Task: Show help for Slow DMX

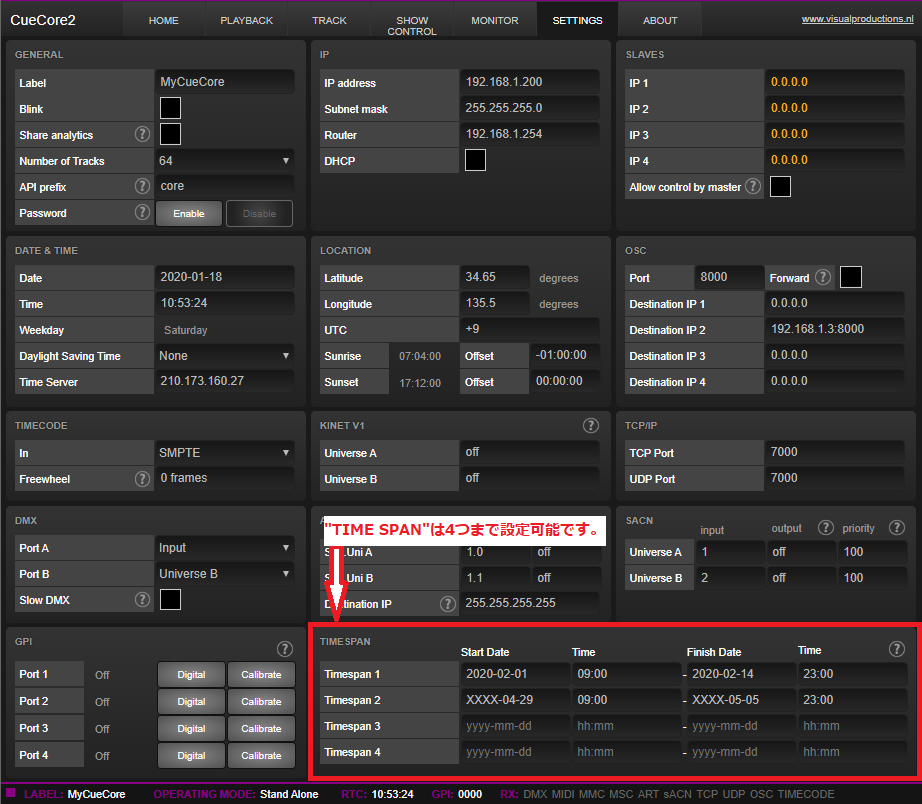Action: click(142, 599)
